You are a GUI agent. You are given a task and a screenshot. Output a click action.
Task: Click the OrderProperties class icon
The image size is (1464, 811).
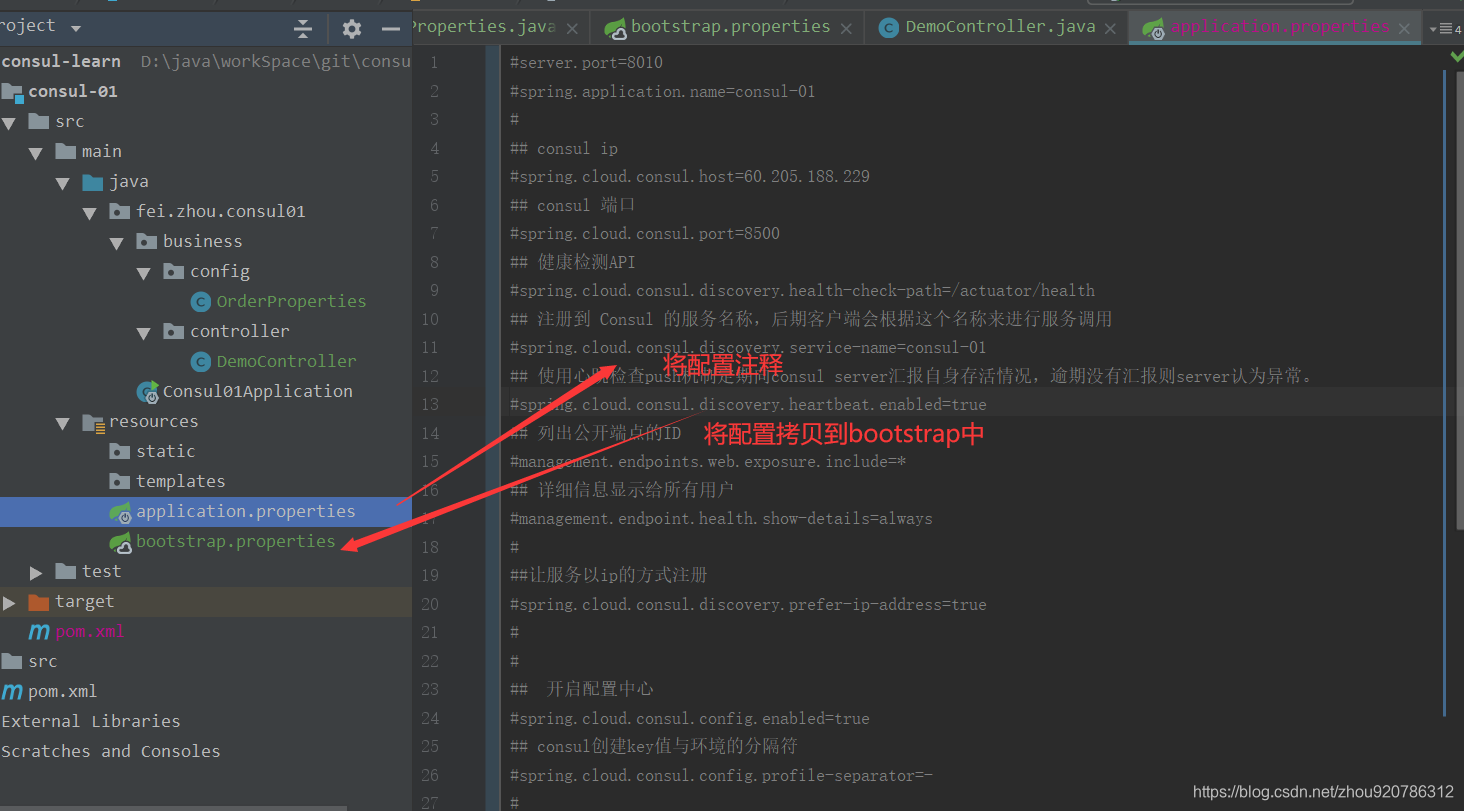tap(200, 302)
